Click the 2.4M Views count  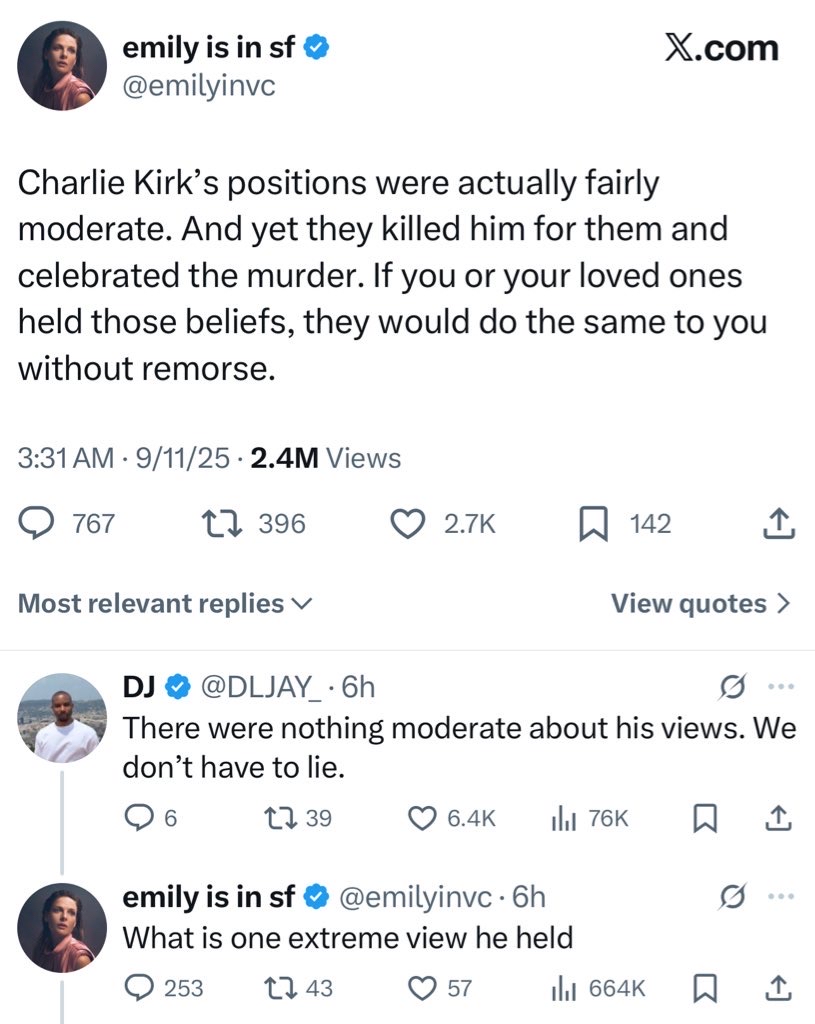[x=325, y=458]
